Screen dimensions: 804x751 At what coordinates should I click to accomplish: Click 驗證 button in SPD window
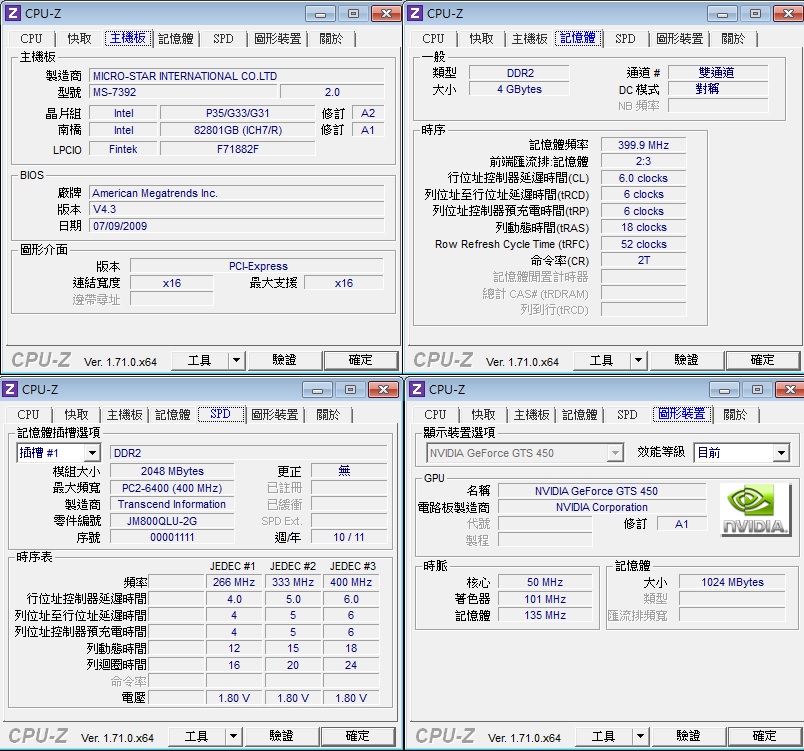[x=282, y=737]
